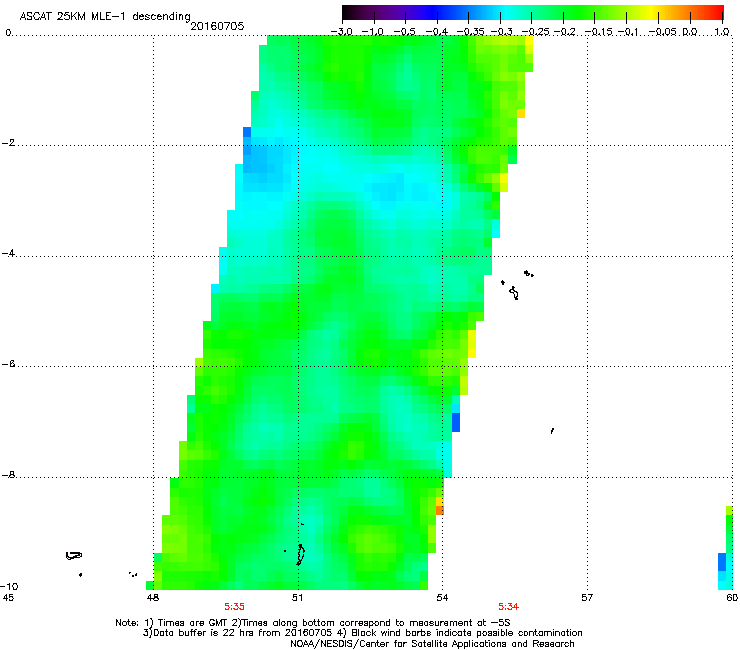Click the orange data cell near 54E
740x650 pixels.
pos(439,510)
